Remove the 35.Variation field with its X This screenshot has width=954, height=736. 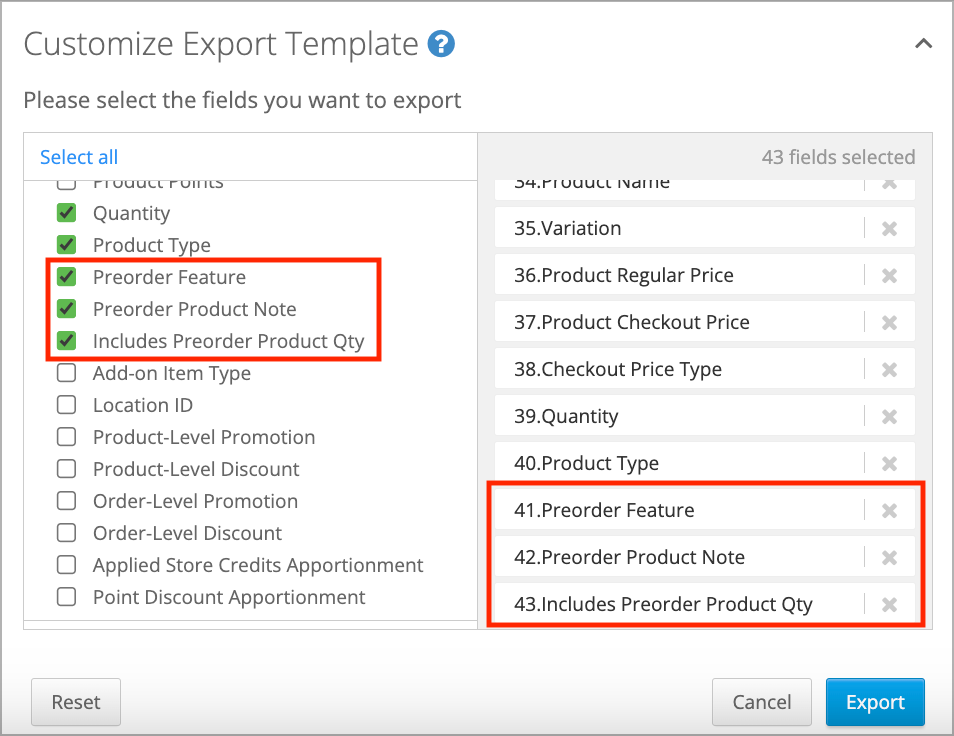889,229
